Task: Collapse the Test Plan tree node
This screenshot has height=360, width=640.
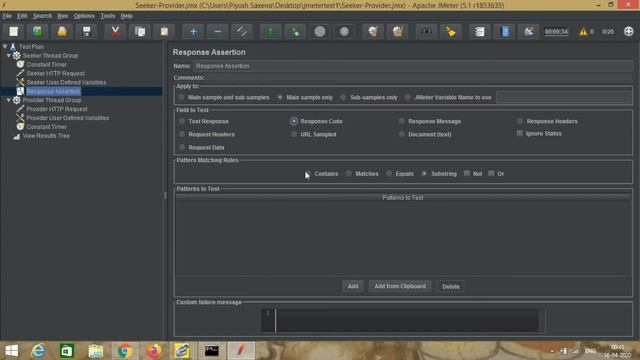Action: pos(5,47)
